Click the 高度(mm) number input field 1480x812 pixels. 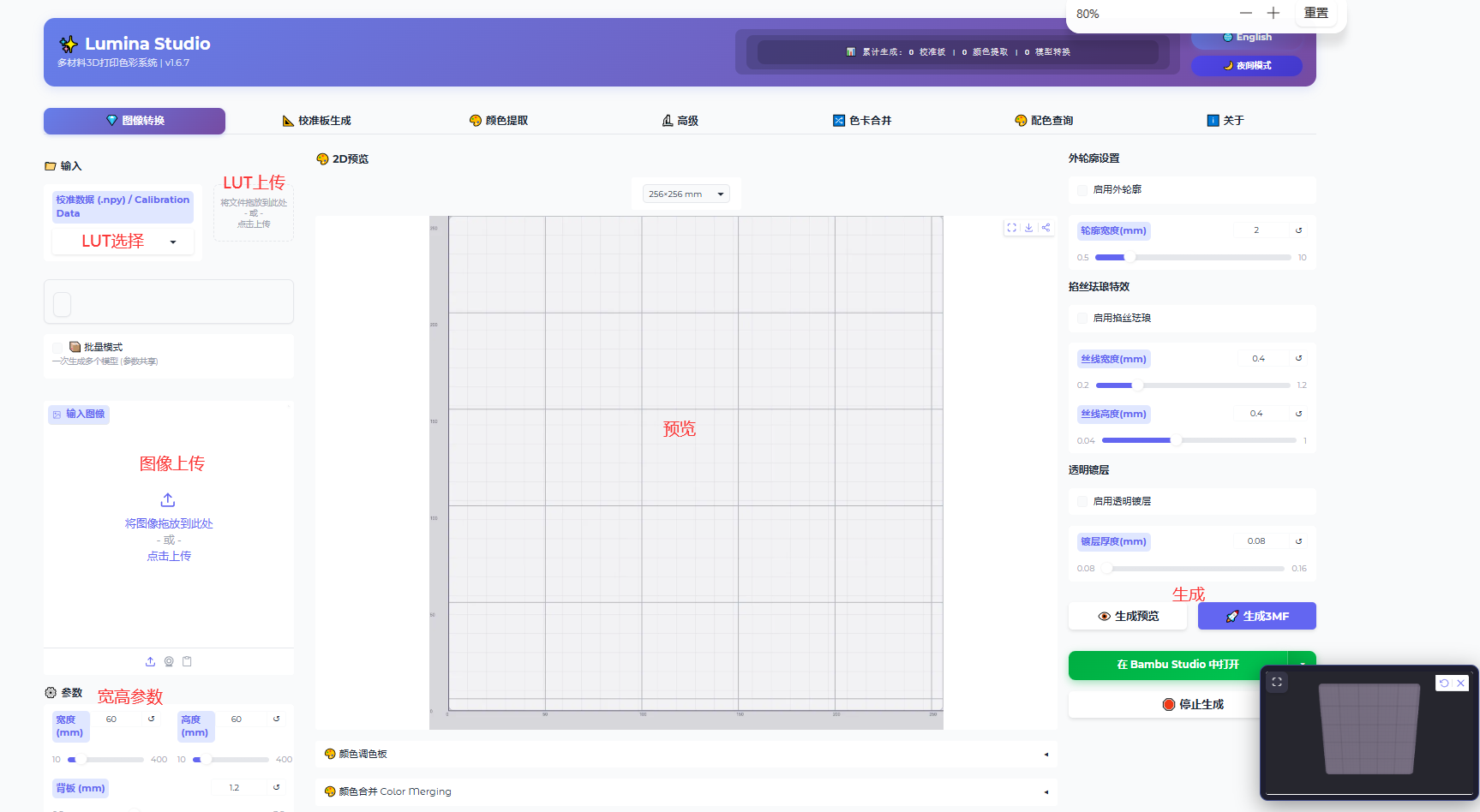click(243, 719)
